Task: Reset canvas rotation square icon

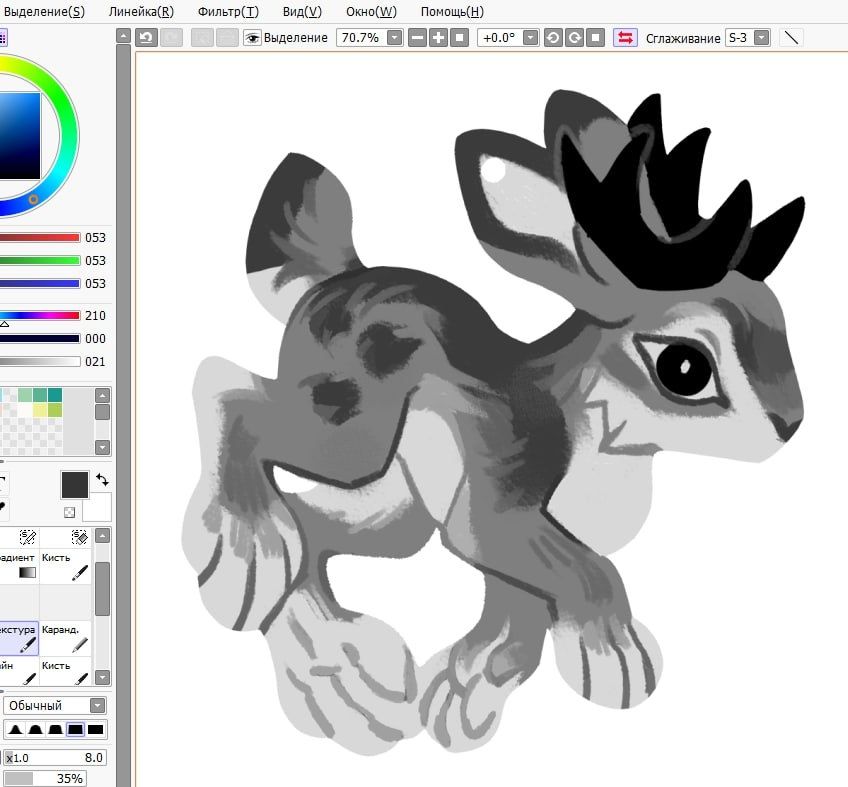Action: tap(595, 38)
